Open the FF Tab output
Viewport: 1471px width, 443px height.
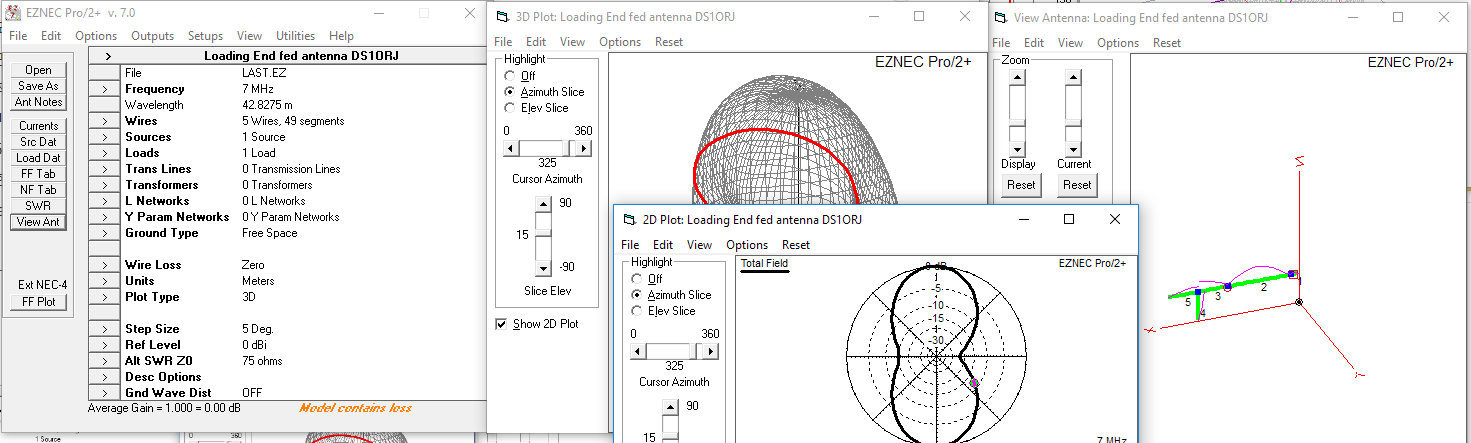click(39, 174)
